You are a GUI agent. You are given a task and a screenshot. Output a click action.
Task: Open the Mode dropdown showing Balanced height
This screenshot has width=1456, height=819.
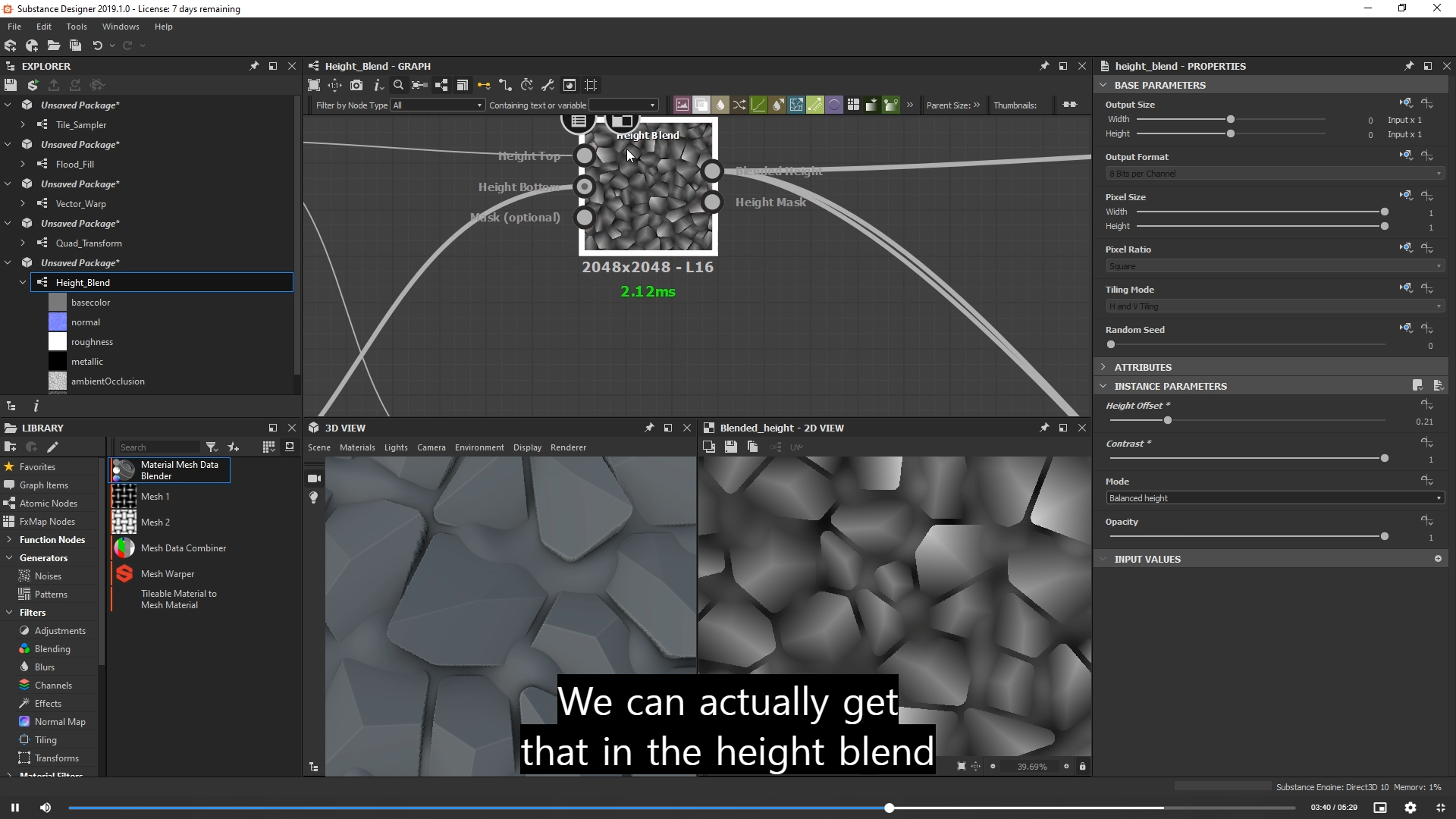(x=1274, y=498)
